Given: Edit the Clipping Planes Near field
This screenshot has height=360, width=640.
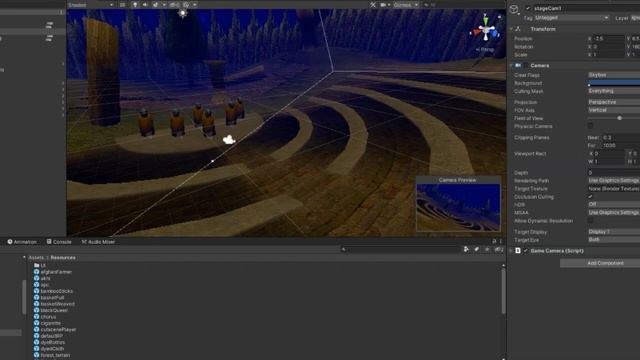Looking at the screenshot, I should 621,138.
